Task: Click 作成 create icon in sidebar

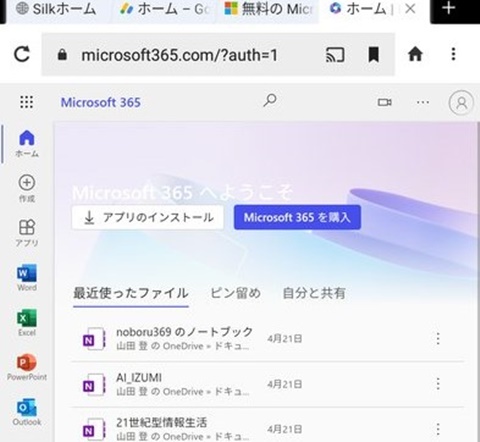Action: 27,188
